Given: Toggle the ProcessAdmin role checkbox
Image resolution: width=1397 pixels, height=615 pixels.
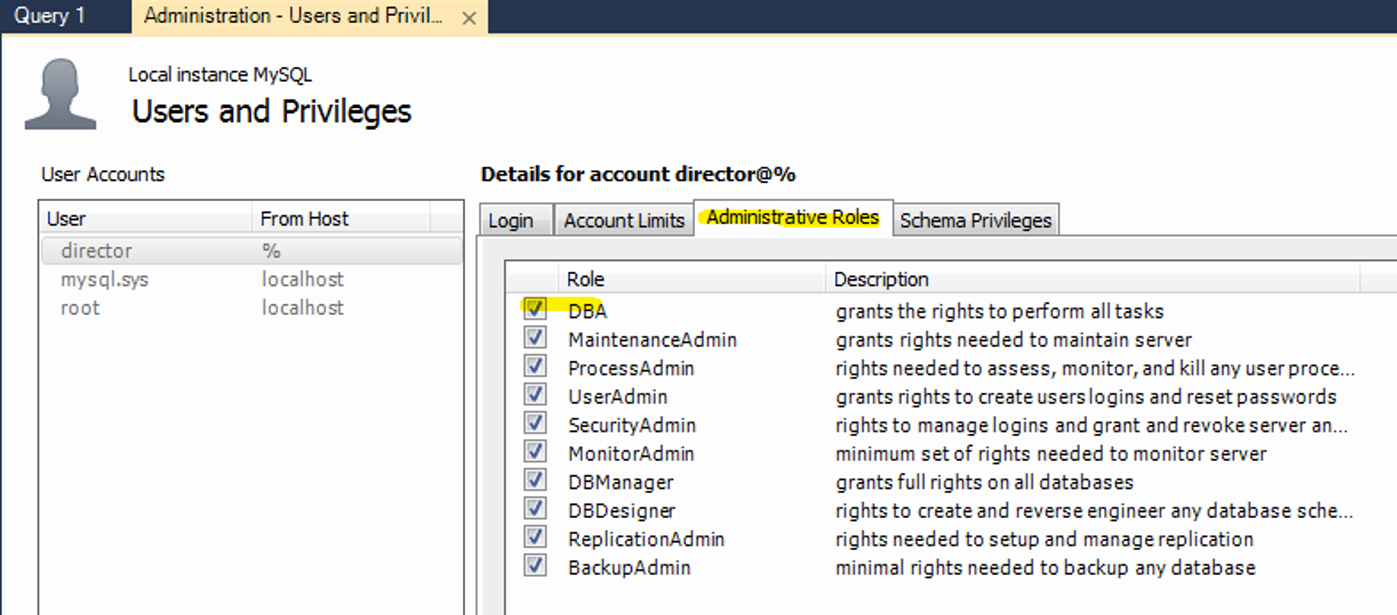Looking at the screenshot, I should pos(535,366).
